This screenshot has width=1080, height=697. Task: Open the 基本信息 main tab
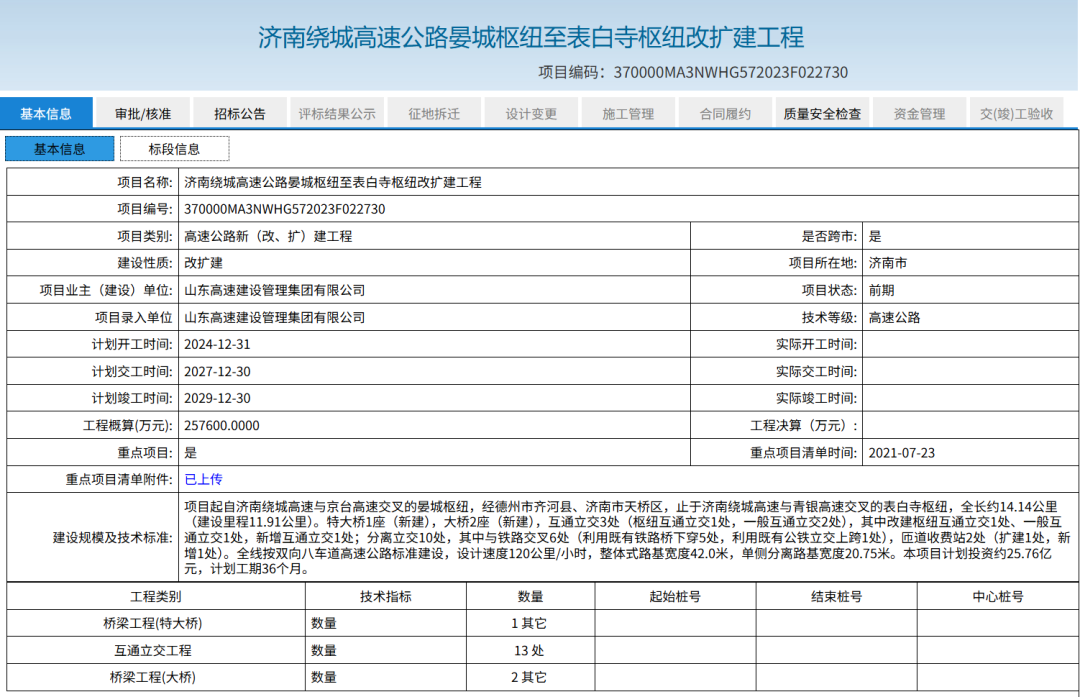point(46,114)
